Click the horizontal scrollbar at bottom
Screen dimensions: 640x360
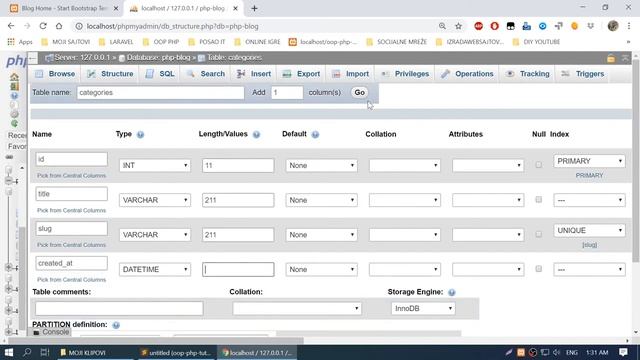pos(156,340)
